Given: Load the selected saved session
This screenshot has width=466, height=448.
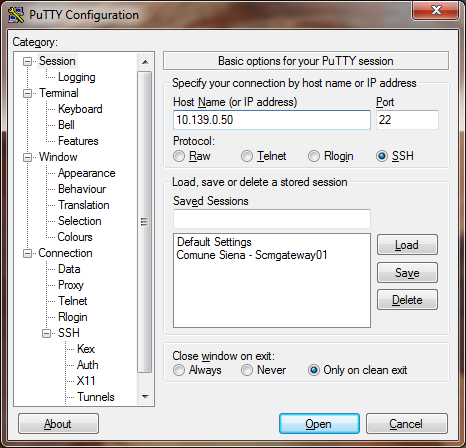Looking at the screenshot, I should pos(407,245).
